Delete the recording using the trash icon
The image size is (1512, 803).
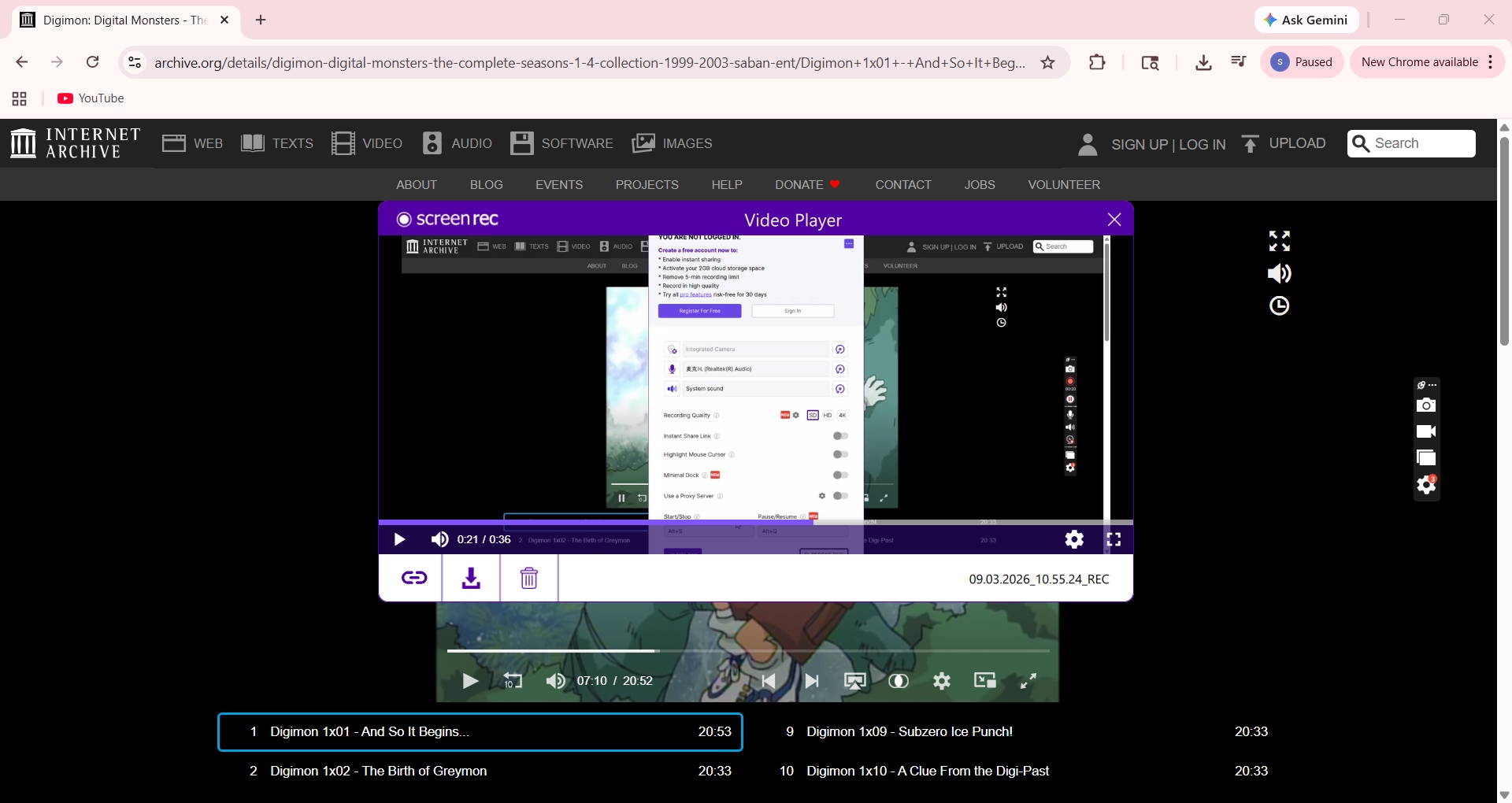click(x=528, y=578)
